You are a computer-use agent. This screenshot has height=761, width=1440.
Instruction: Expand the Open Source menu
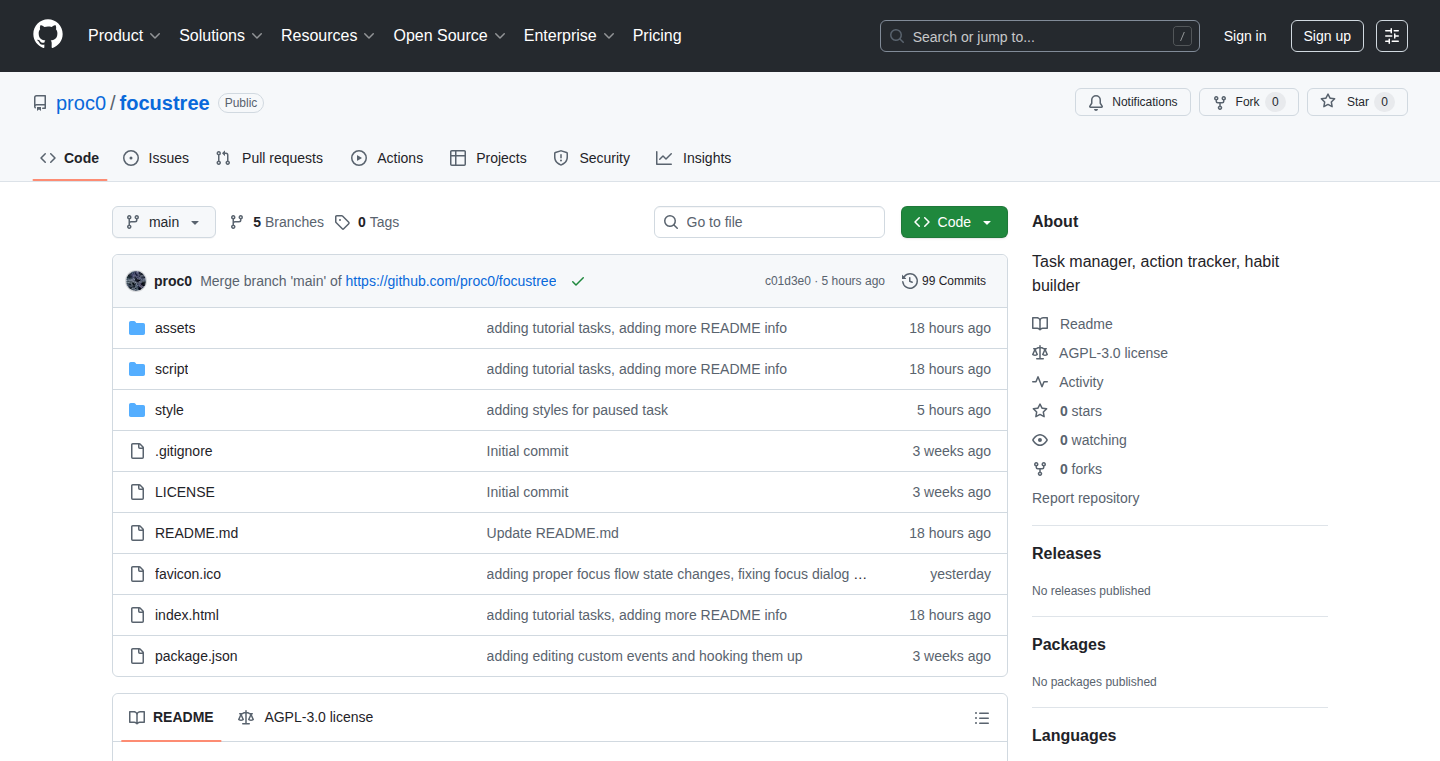450,36
